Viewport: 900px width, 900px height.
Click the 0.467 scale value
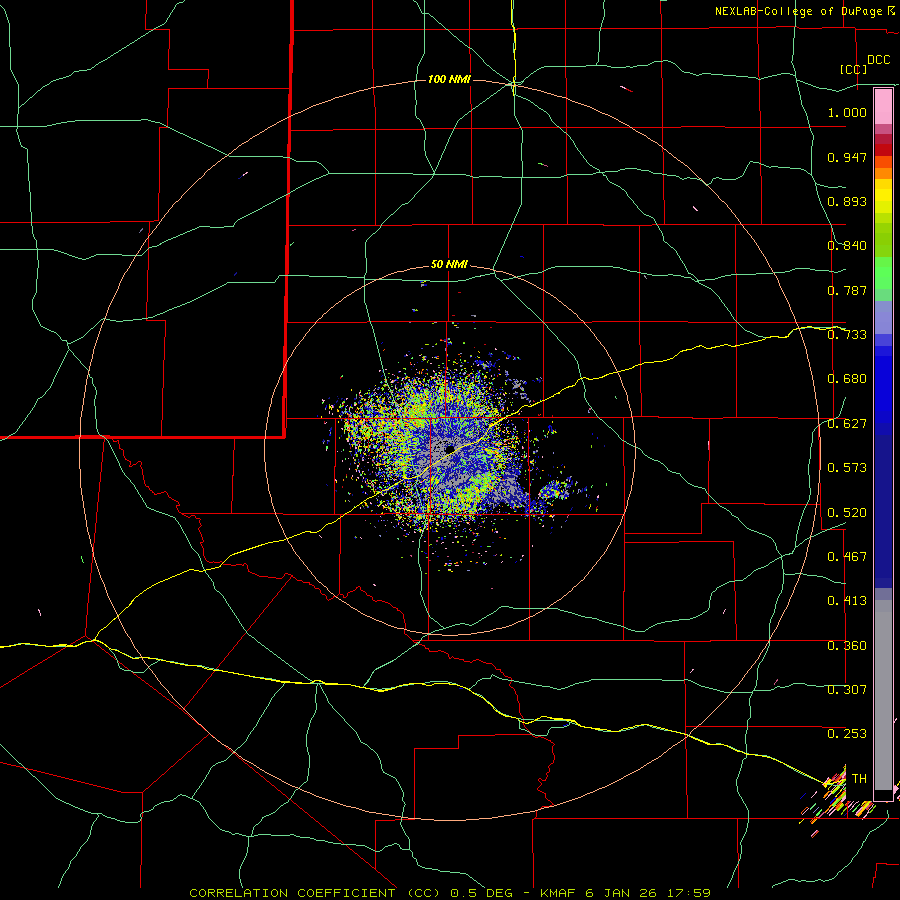point(847,557)
